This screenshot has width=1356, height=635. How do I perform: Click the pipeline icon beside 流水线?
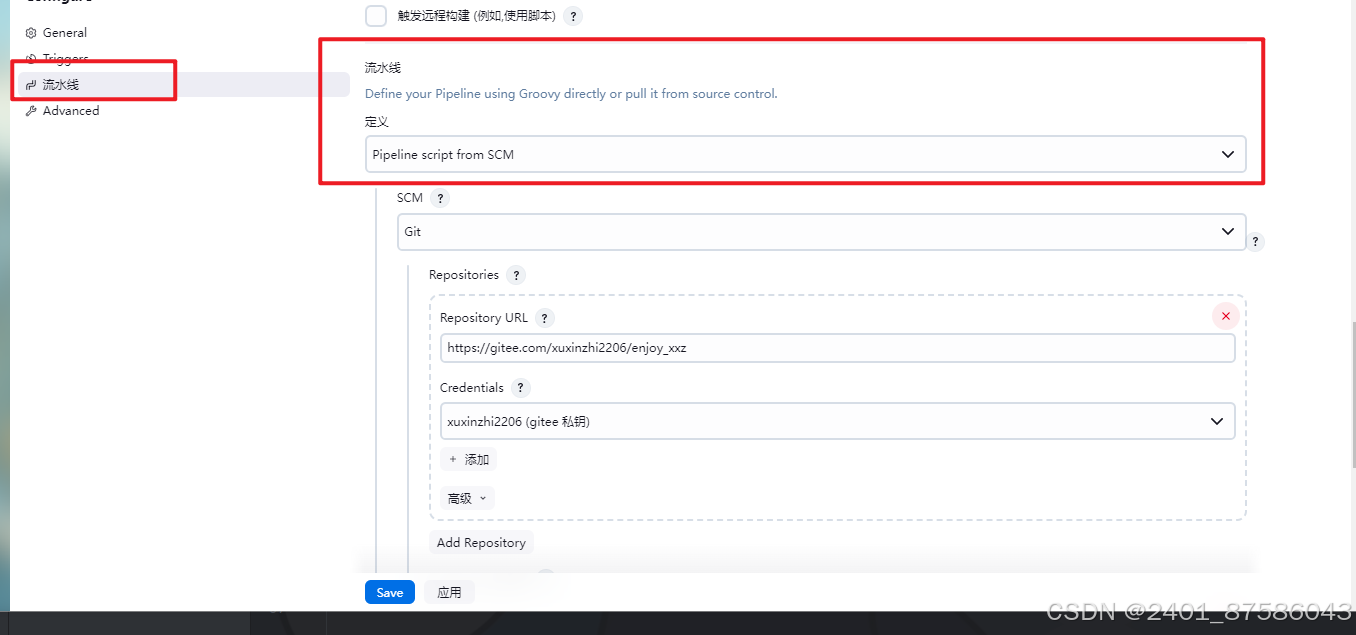(30, 84)
